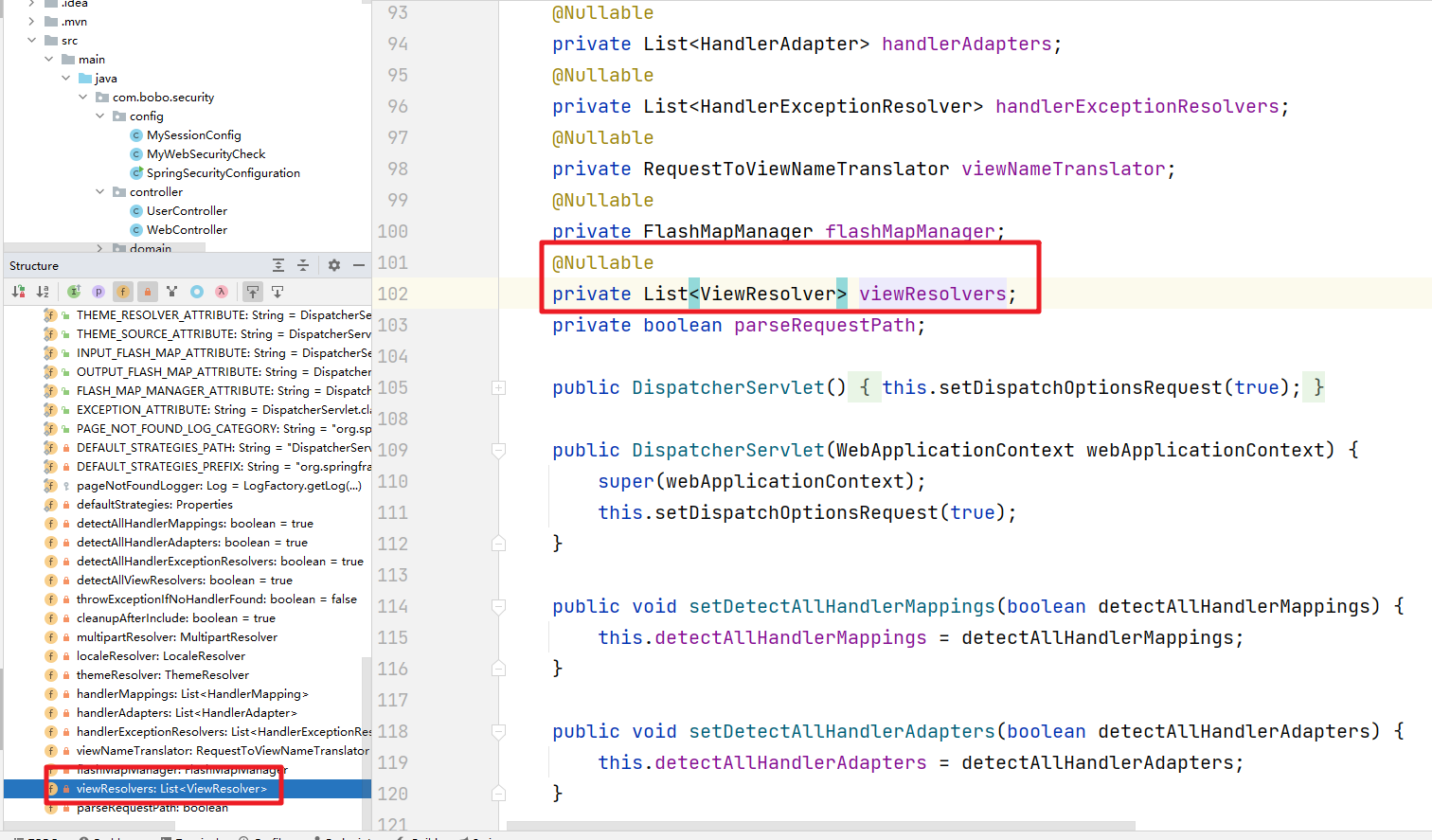Toggle Show Fields filter (orange f)
The width and height of the screenshot is (1432, 840).
coord(123,292)
